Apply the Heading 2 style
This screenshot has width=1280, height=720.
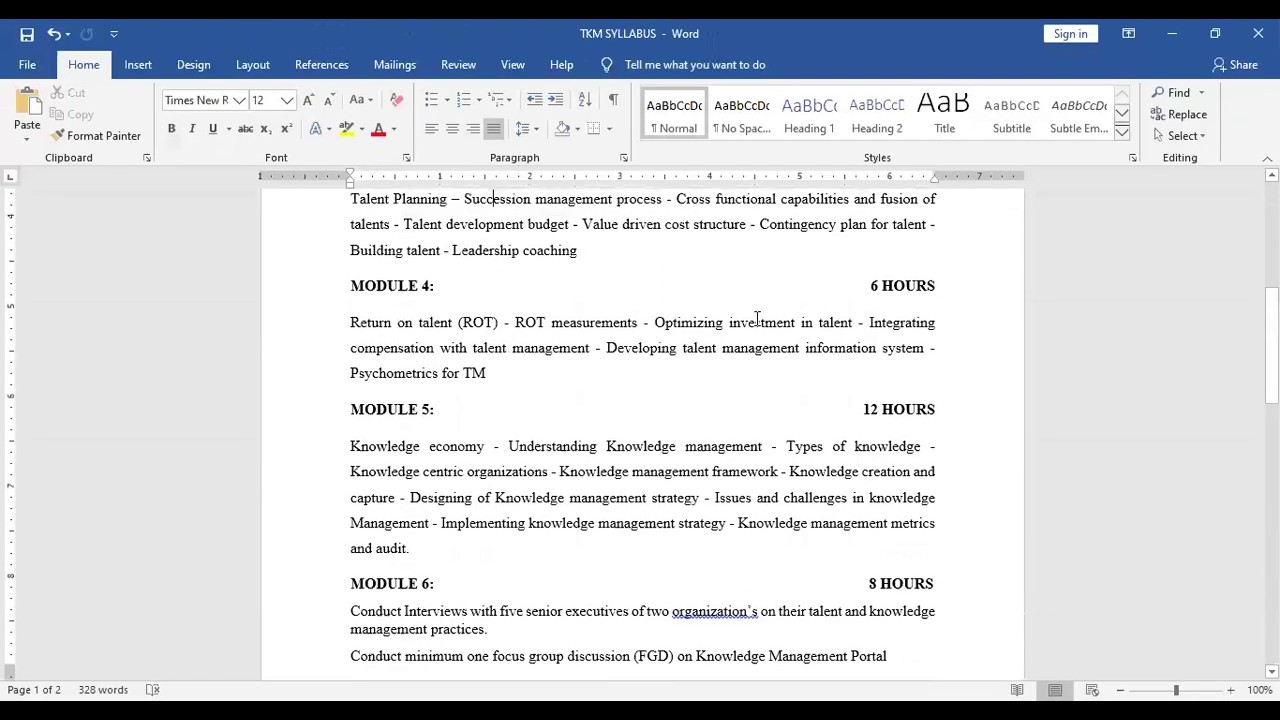tap(877, 113)
